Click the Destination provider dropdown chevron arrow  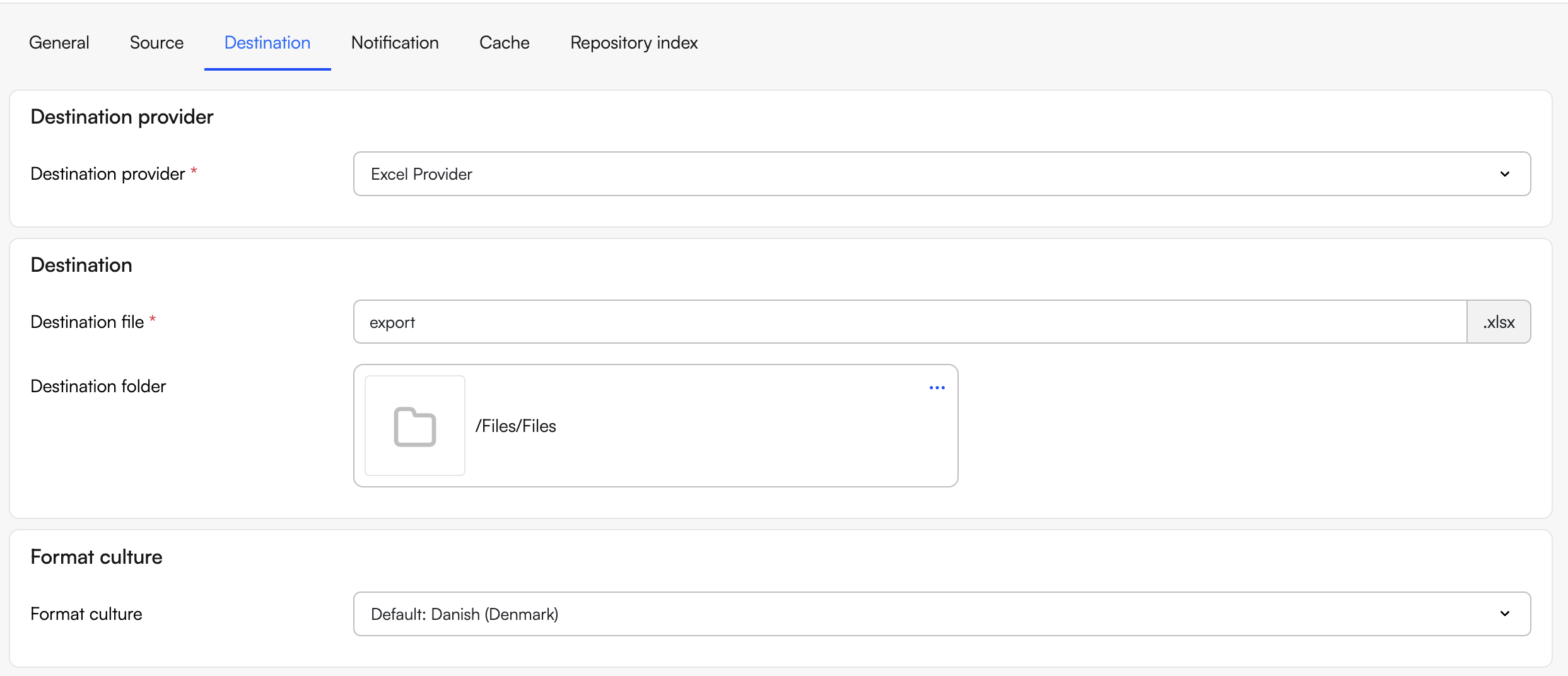1504,174
